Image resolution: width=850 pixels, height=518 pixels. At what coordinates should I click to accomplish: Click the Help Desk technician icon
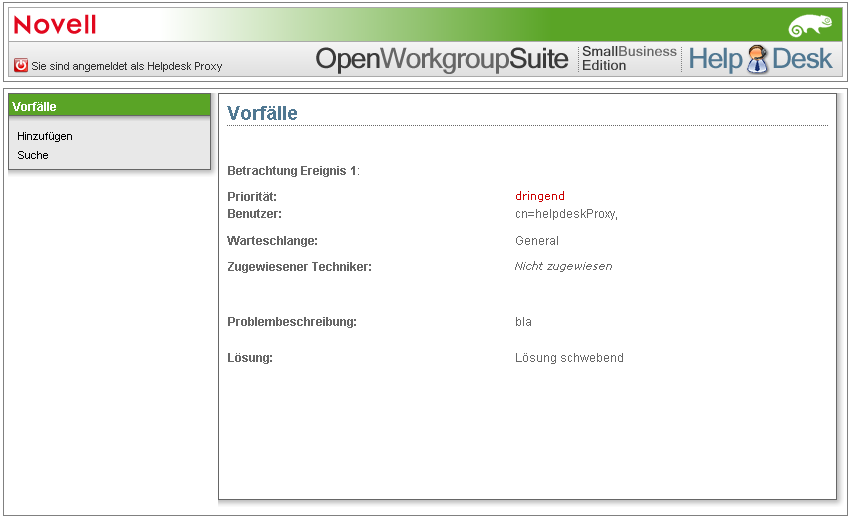pos(757,59)
